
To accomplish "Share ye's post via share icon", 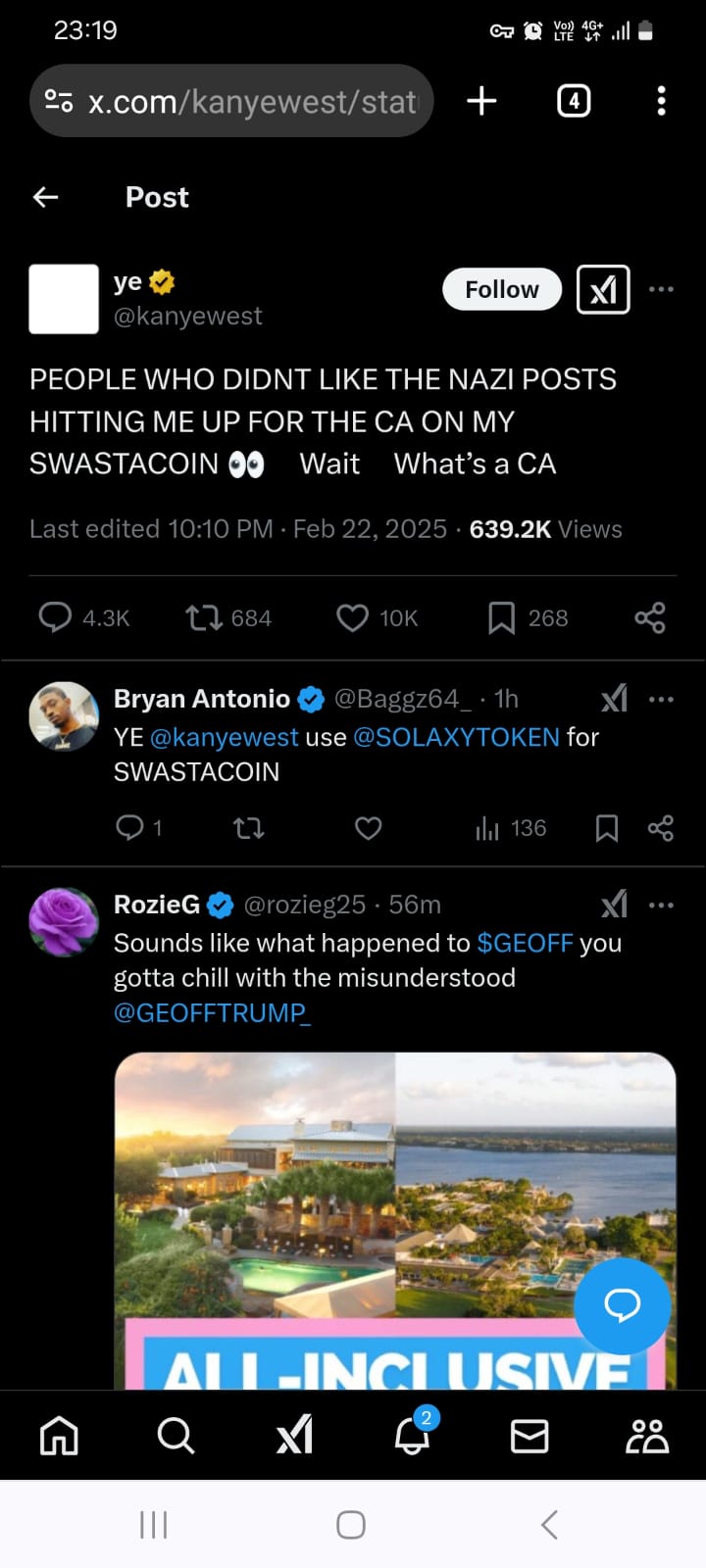I will [650, 618].
